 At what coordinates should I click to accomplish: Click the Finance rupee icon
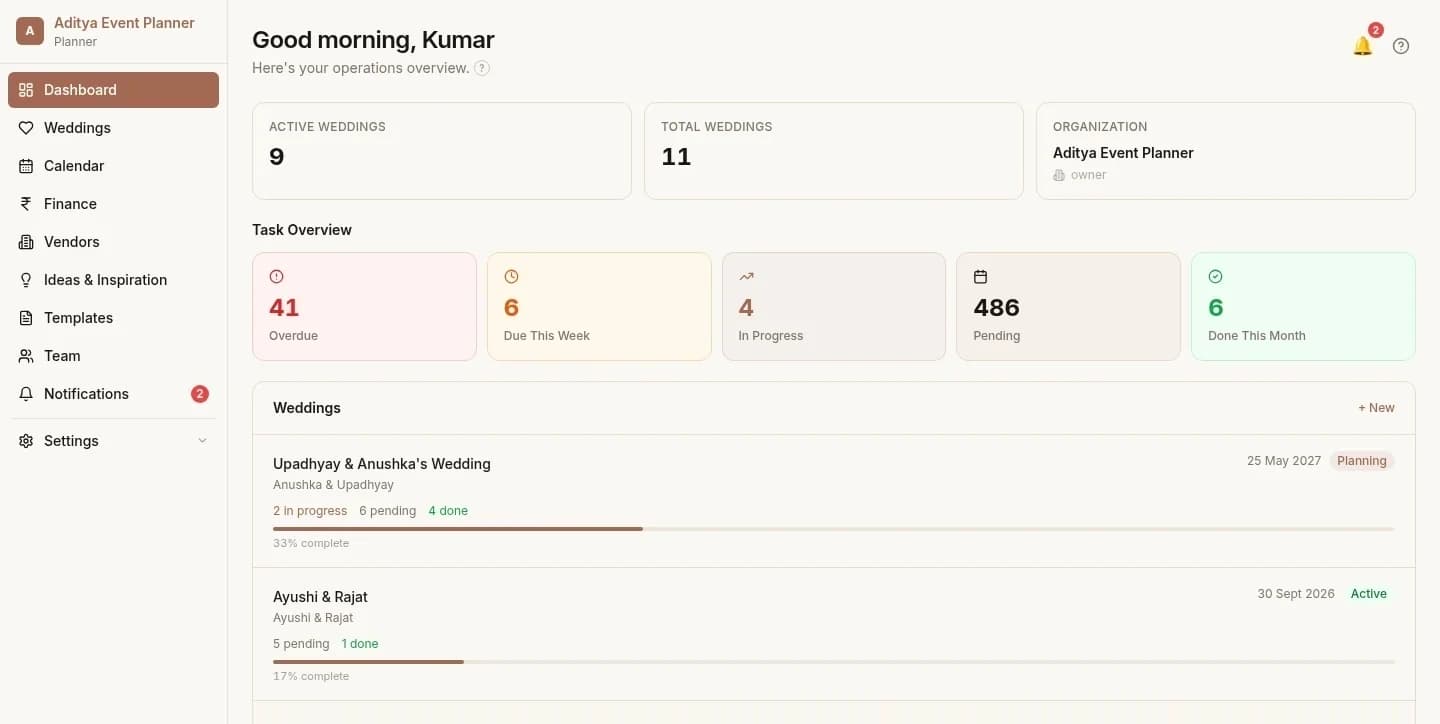tap(26, 204)
